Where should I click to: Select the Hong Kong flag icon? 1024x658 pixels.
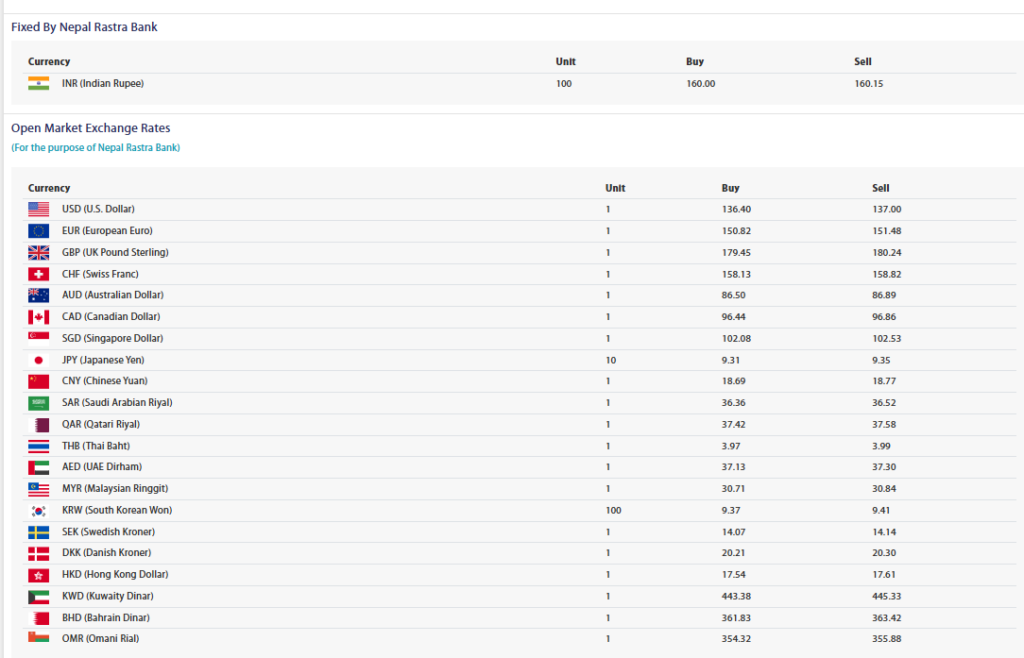pyautogui.click(x=39, y=574)
